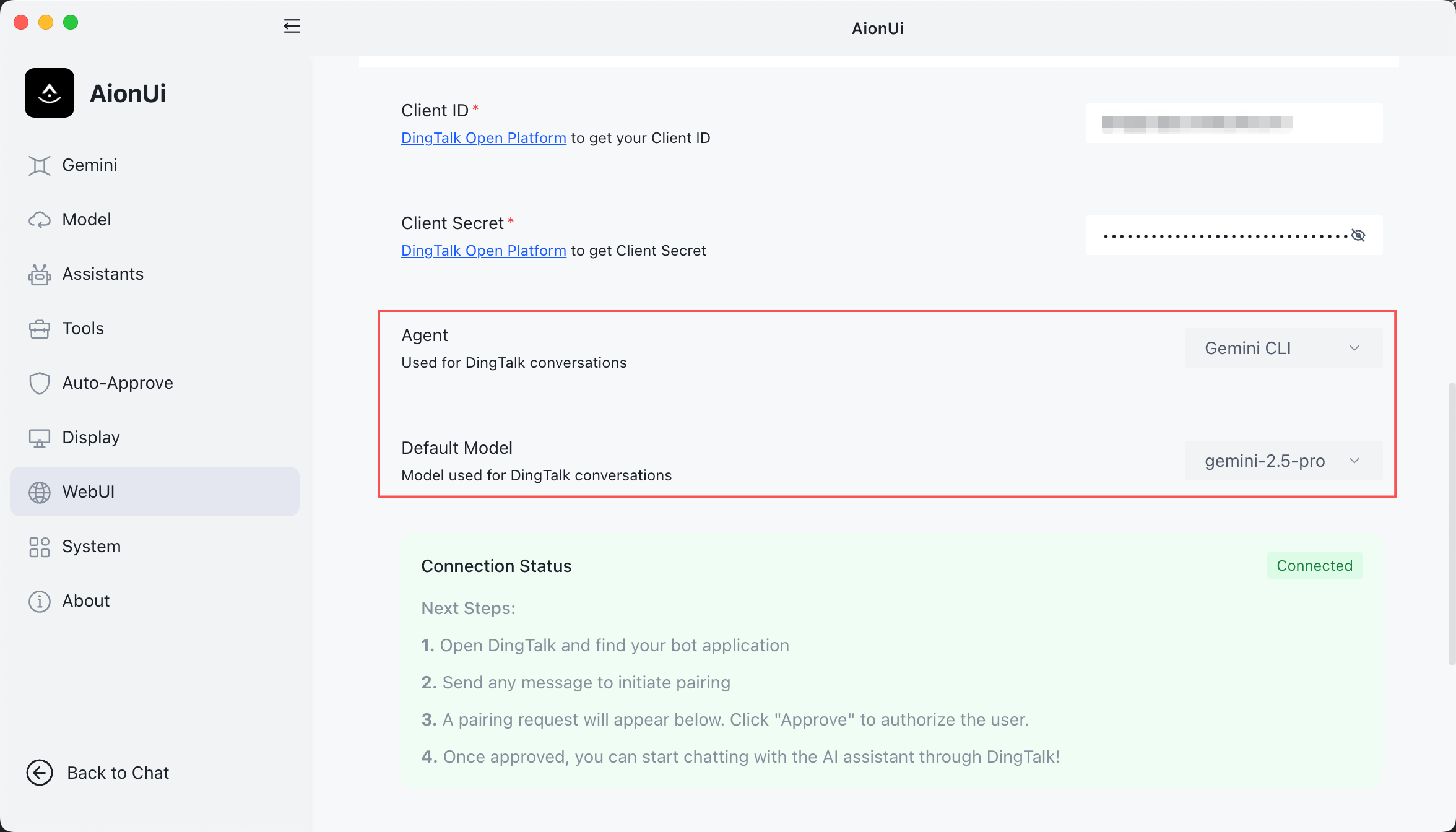This screenshot has width=1456, height=832.
Task: Click 'Model used for DingTalk conversations' text
Action: tap(537, 475)
